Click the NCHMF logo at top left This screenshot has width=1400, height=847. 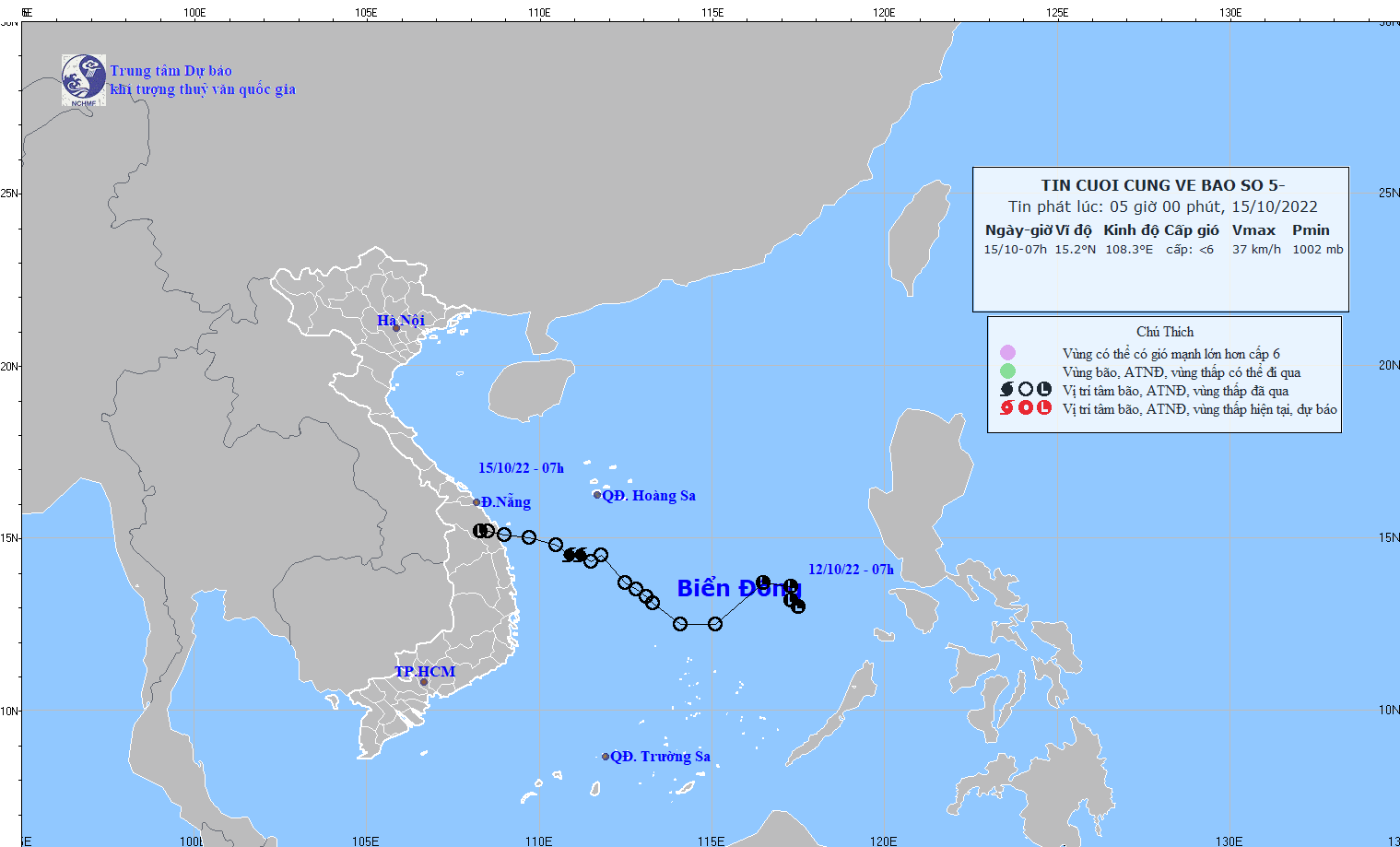tap(84, 80)
